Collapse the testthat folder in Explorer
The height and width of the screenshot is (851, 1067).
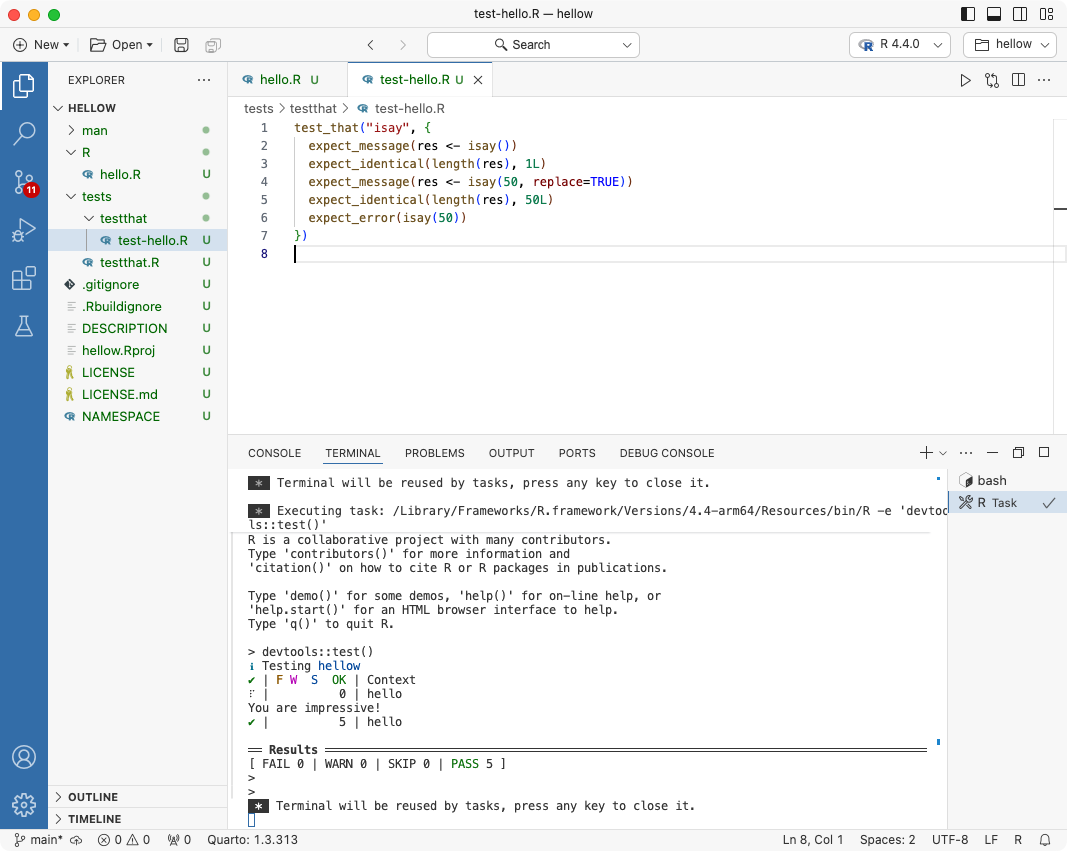coord(120,218)
